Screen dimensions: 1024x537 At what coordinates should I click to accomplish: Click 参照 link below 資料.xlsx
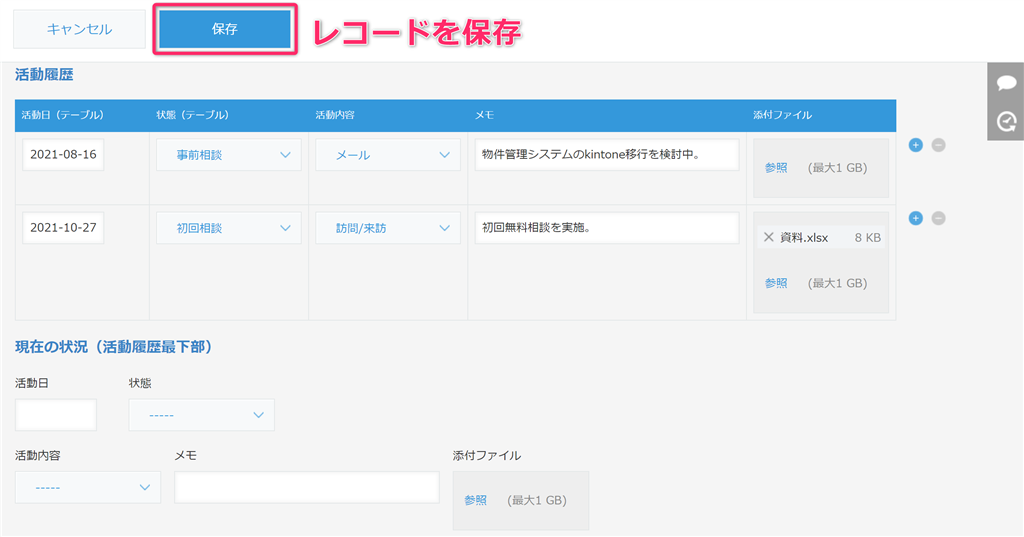pos(776,283)
